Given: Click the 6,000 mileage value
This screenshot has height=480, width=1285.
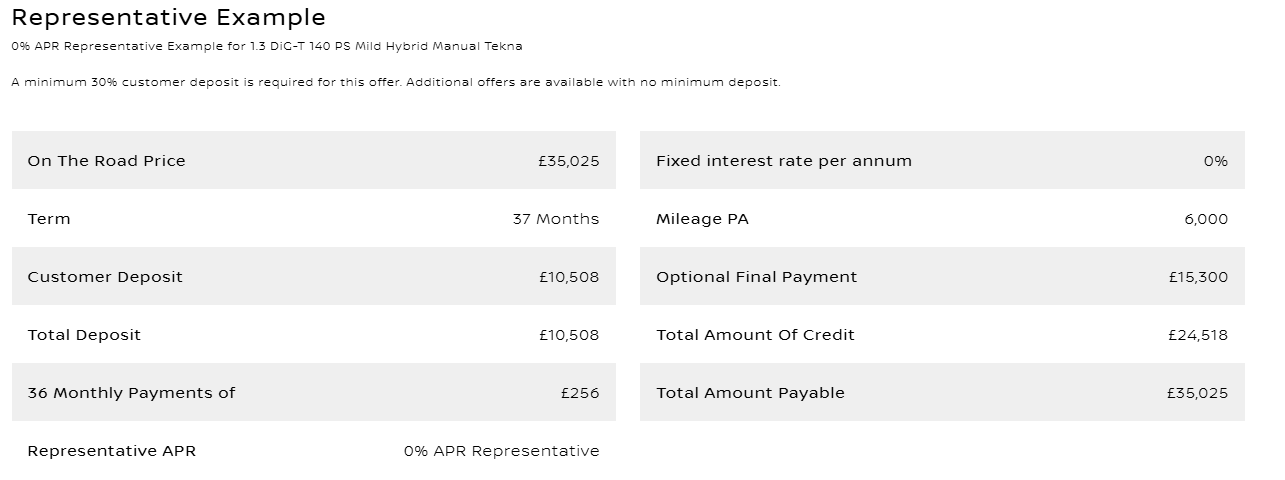Looking at the screenshot, I should [1206, 219].
